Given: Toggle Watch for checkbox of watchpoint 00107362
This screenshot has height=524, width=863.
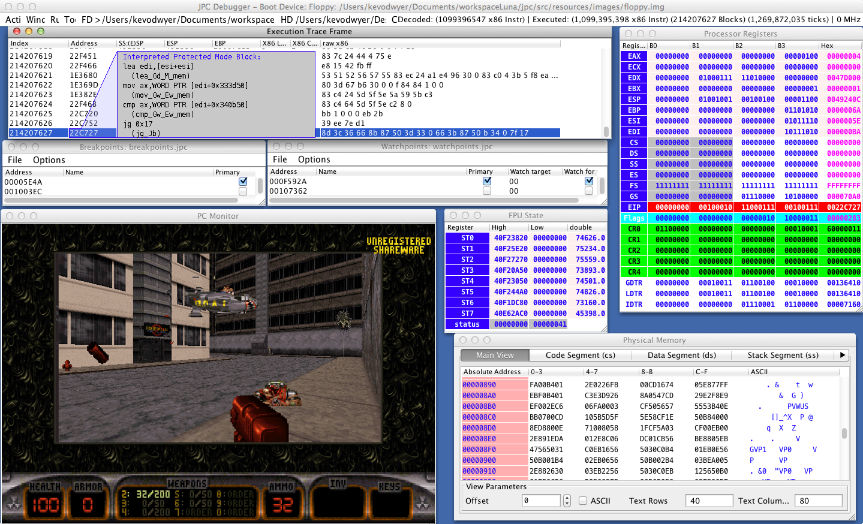Looking at the screenshot, I should click(589, 190).
